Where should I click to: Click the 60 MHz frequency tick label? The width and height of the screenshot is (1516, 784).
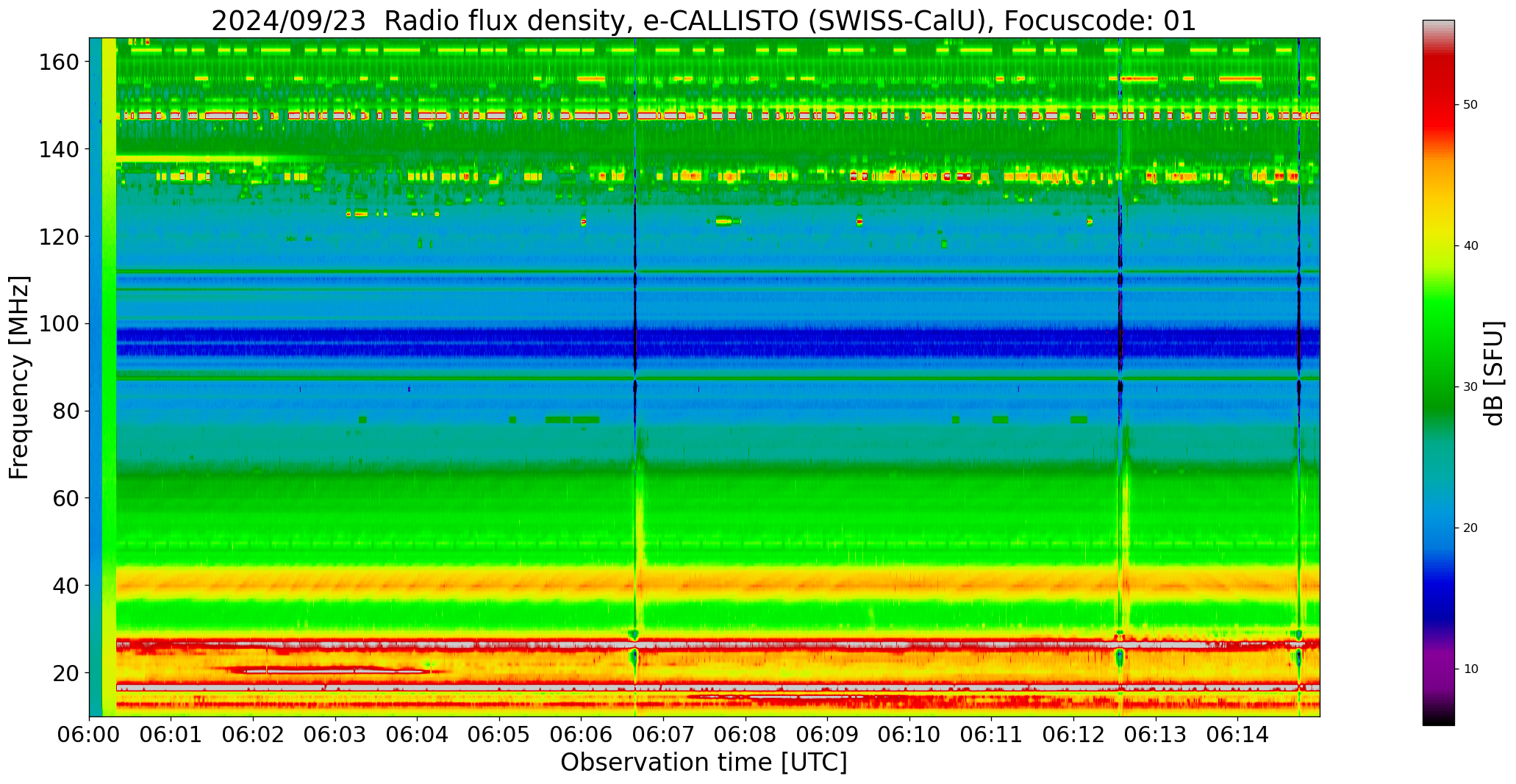[65, 498]
